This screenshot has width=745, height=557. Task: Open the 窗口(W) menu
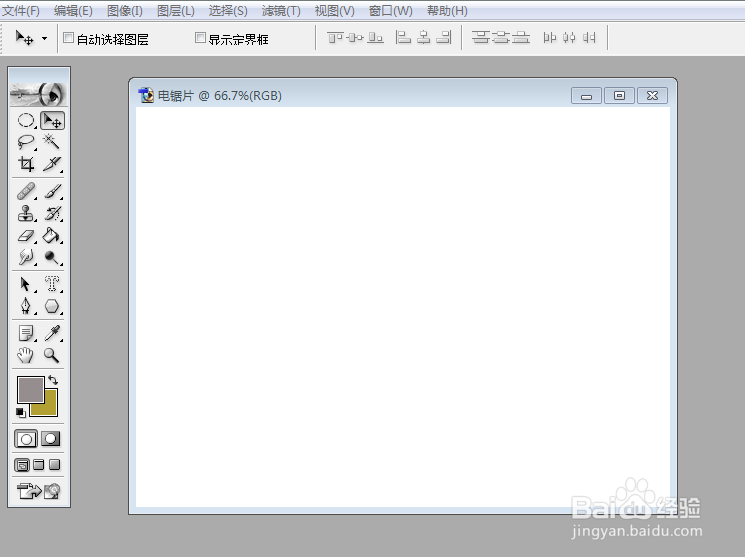(391, 10)
